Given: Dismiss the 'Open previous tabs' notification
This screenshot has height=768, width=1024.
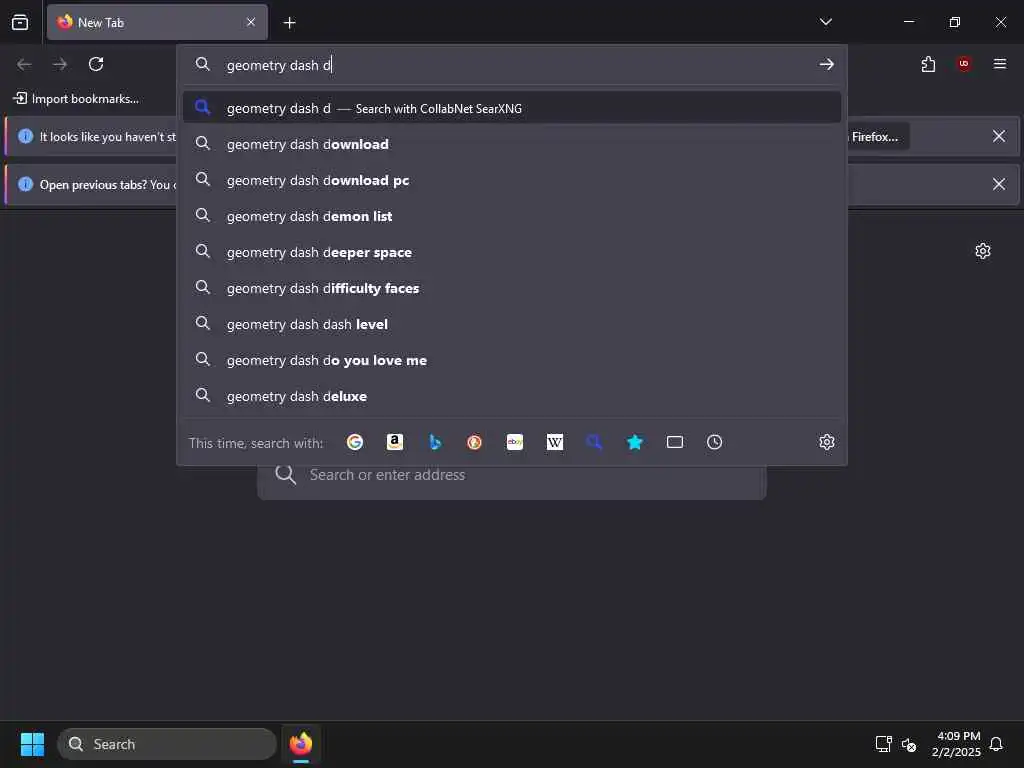Looking at the screenshot, I should 999,184.
